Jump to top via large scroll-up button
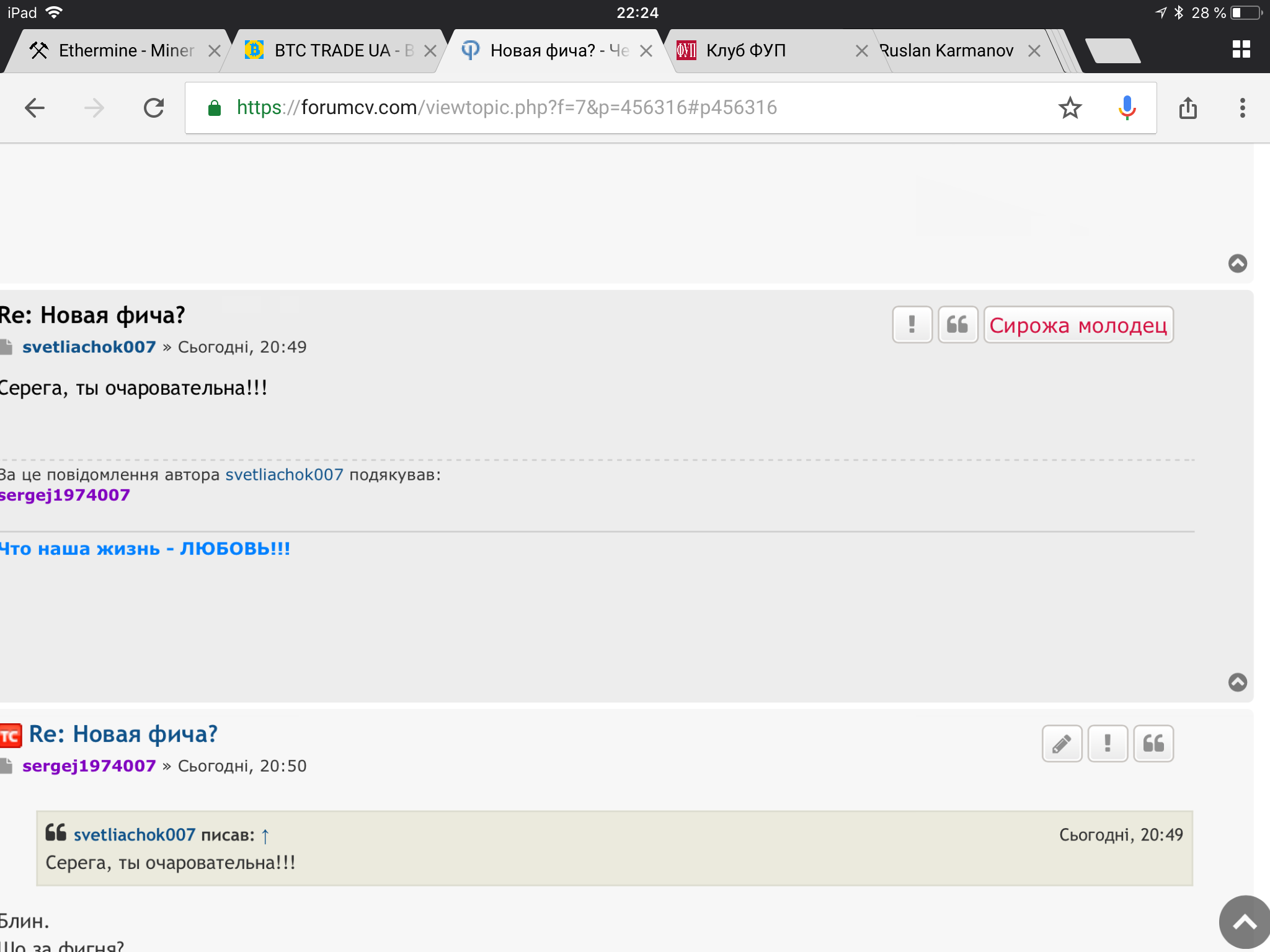The width and height of the screenshot is (1270, 952). pos(1244,922)
